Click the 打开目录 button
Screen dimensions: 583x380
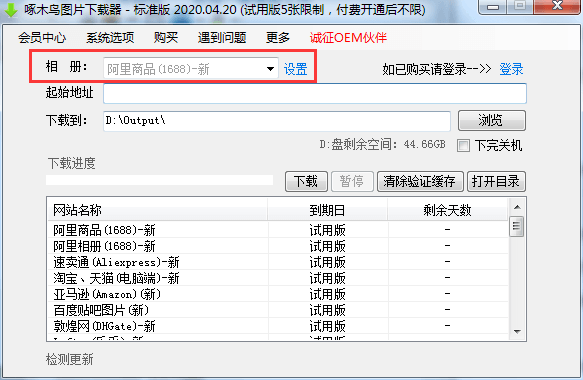click(x=496, y=181)
